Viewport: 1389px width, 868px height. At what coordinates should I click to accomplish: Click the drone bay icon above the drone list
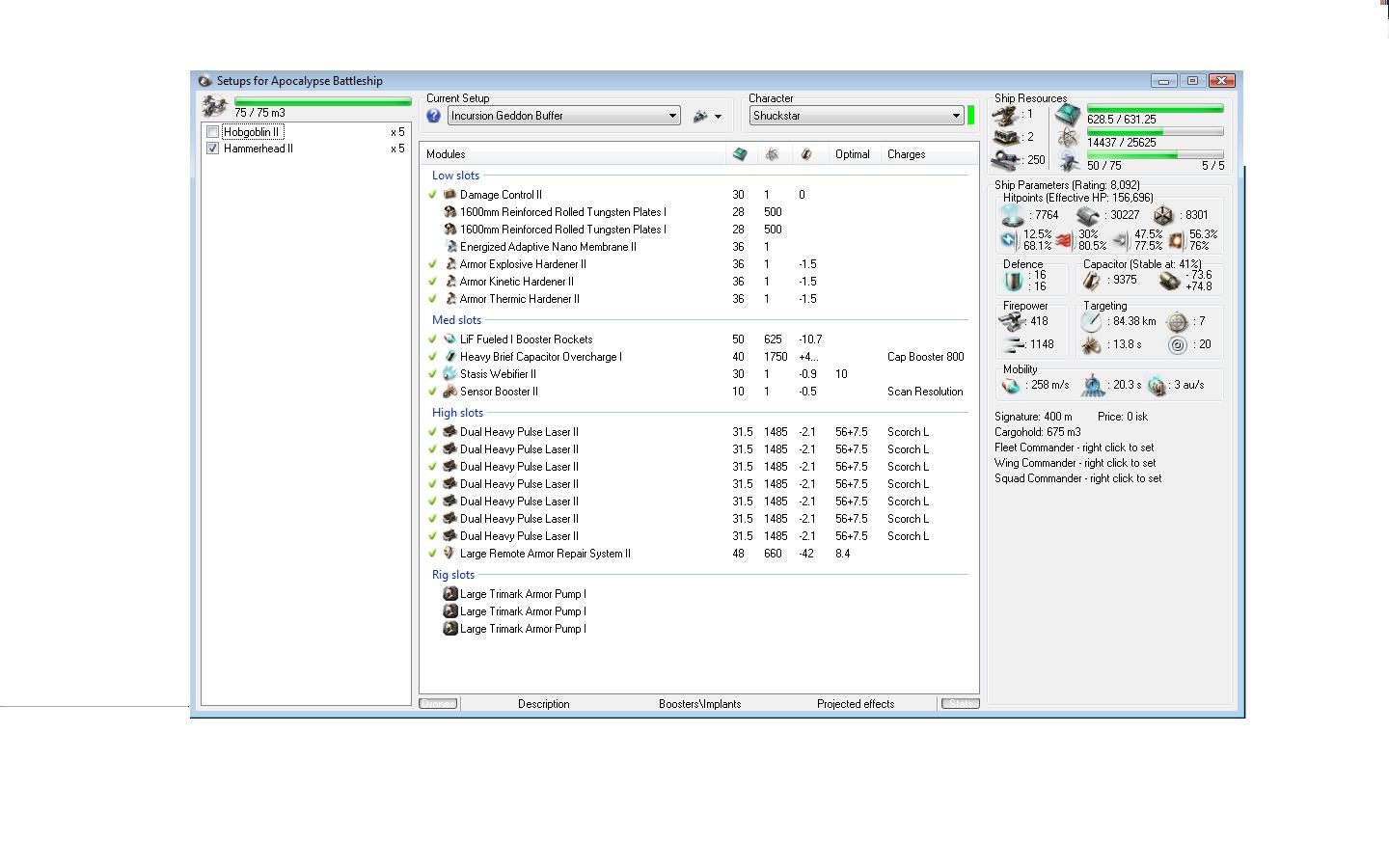coord(214,106)
